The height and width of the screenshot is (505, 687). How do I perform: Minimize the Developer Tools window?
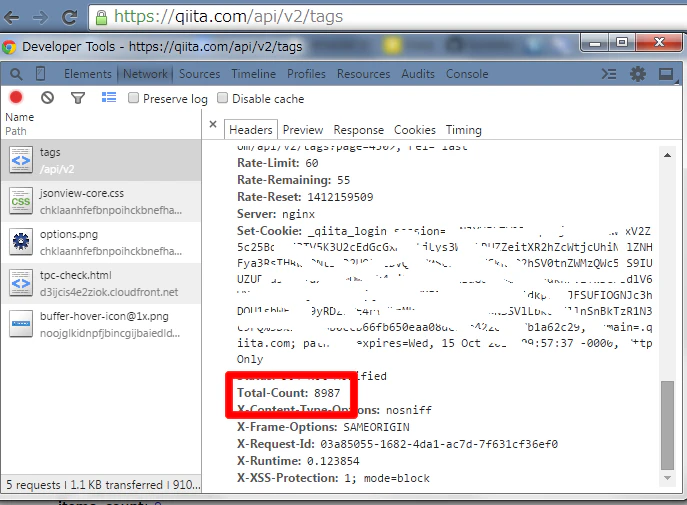595,42
